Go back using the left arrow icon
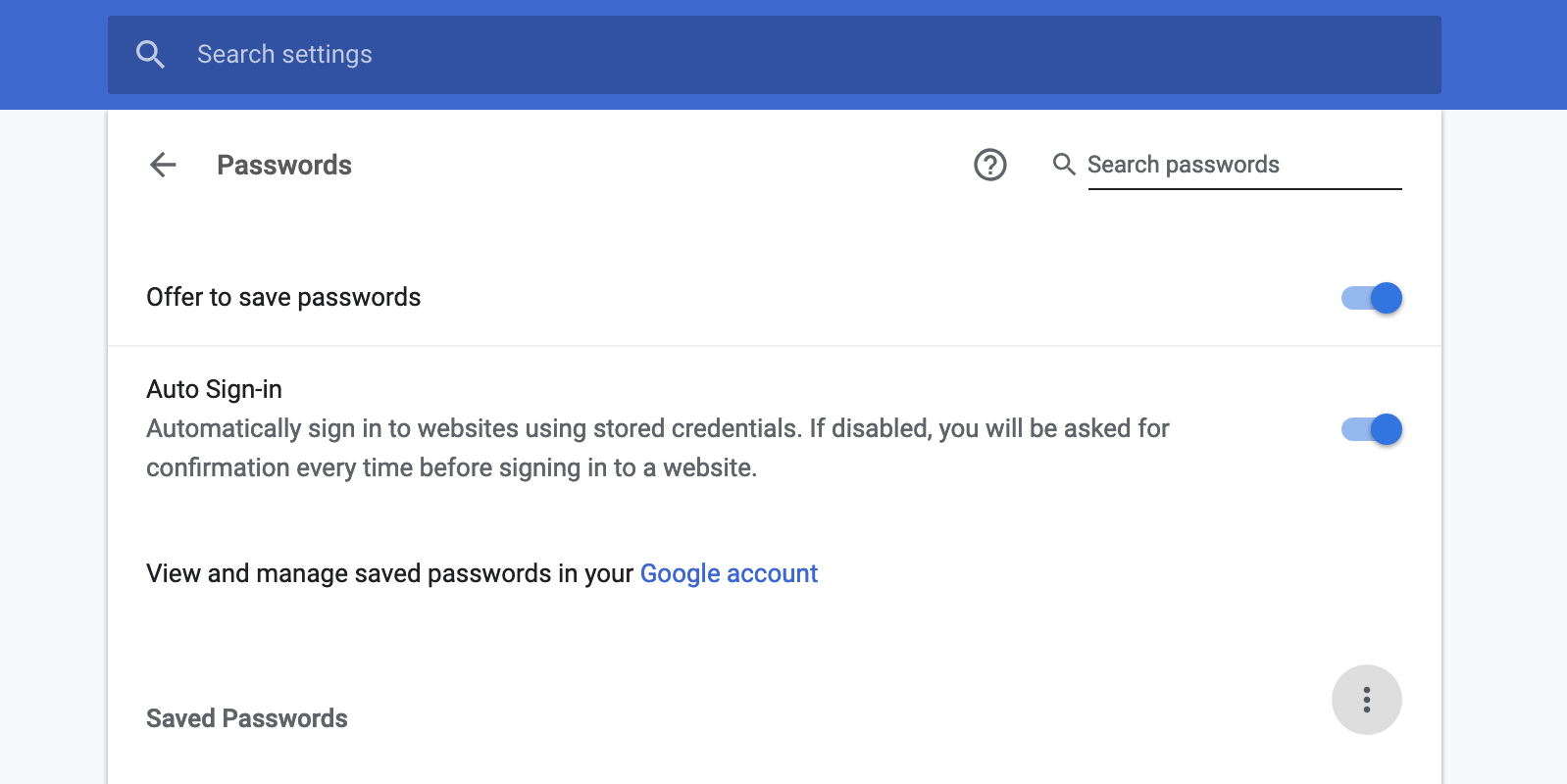Screen dimensions: 1567x784 pos(163,165)
